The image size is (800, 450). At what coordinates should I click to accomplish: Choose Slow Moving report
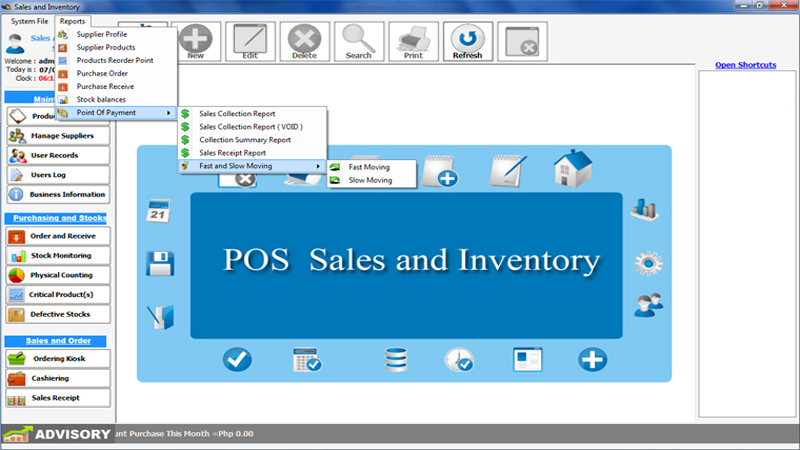coord(368,180)
